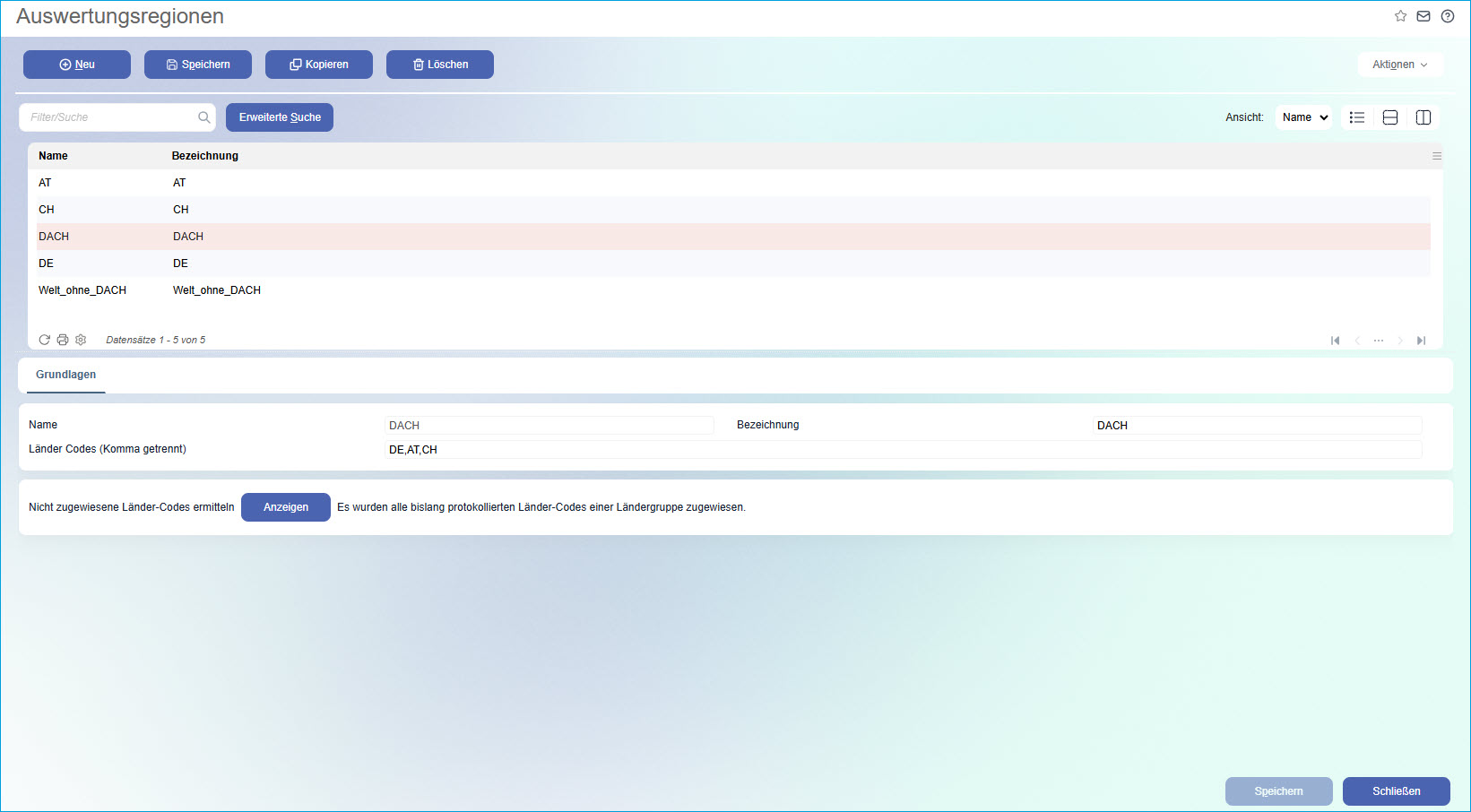Screen dimensions: 1471x812
Task: Print the table list
Action: (x=63, y=340)
